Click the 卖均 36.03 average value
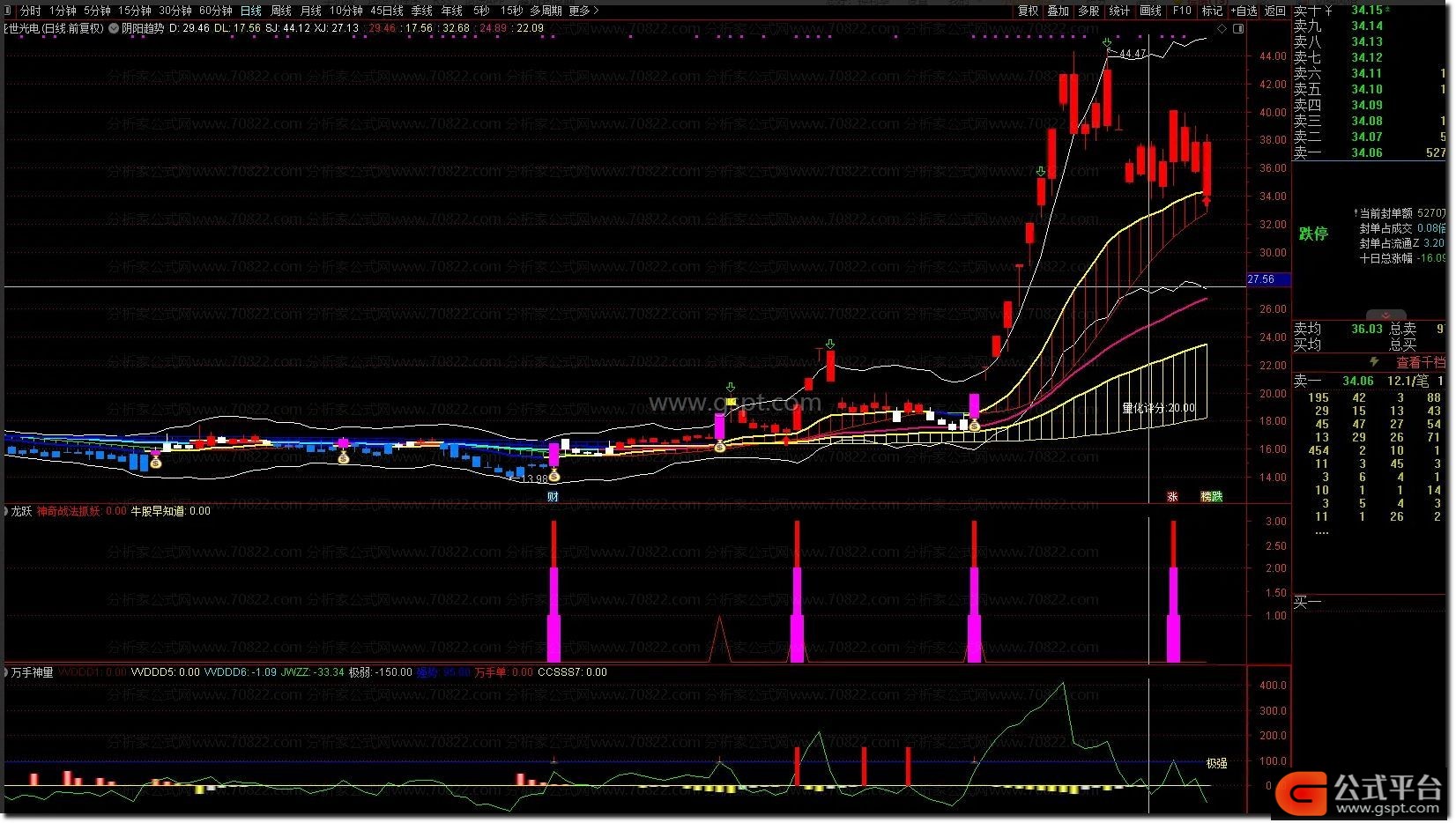The width and height of the screenshot is (1456, 823). pos(1367,329)
